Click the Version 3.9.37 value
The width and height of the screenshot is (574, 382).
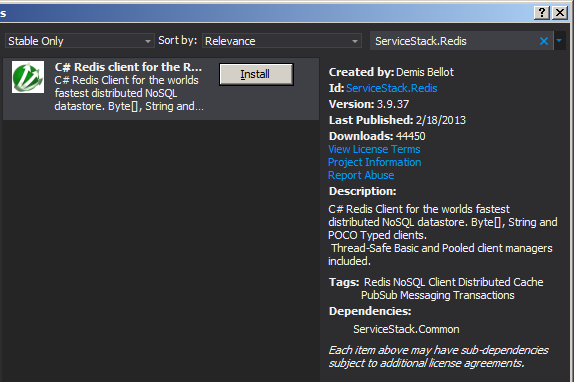point(393,104)
